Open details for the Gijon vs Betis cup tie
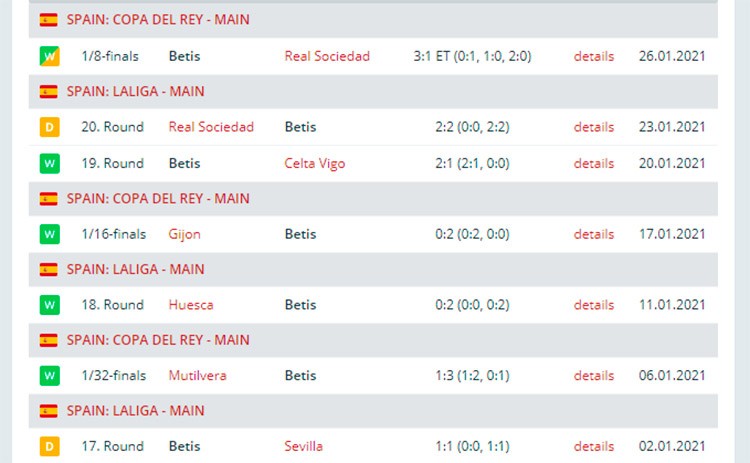Image resolution: width=750 pixels, height=463 pixels. (594, 234)
